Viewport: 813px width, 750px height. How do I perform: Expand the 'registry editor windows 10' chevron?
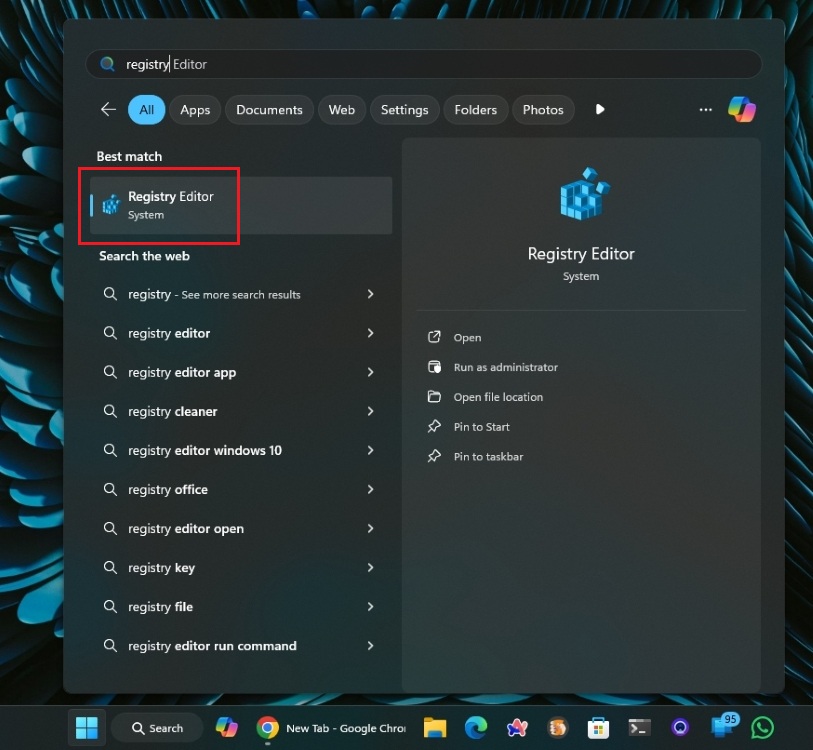click(370, 450)
